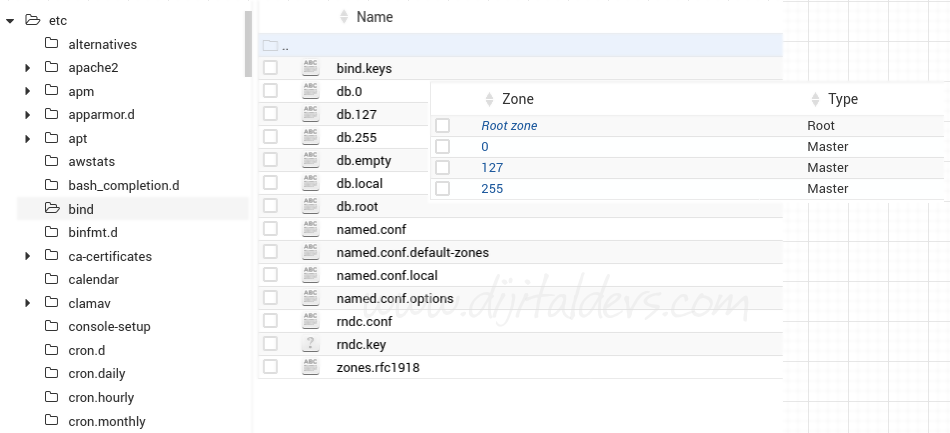950x433 pixels.
Task: Select the checkbox for Root zone
Action: [x=442, y=126]
